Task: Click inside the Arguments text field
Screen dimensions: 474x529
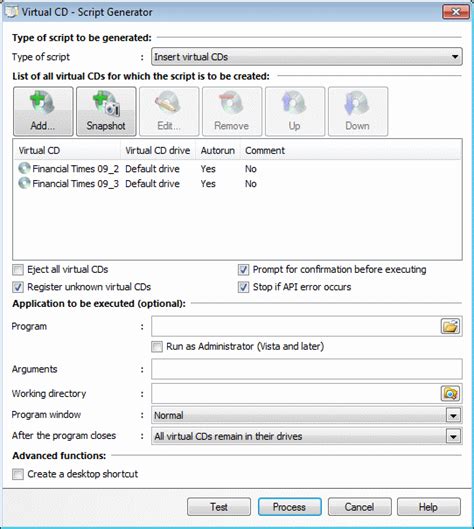Action: click(x=307, y=369)
